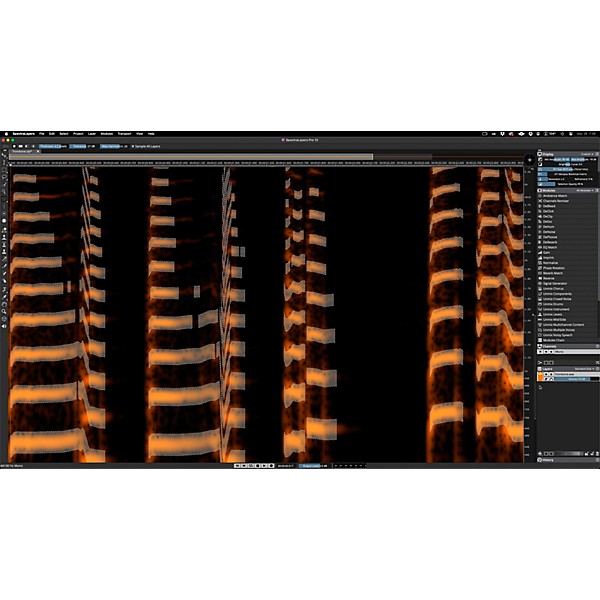Open the Edit menu
The width and height of the screenshot is (600, 600).
(x=52, y=134)
